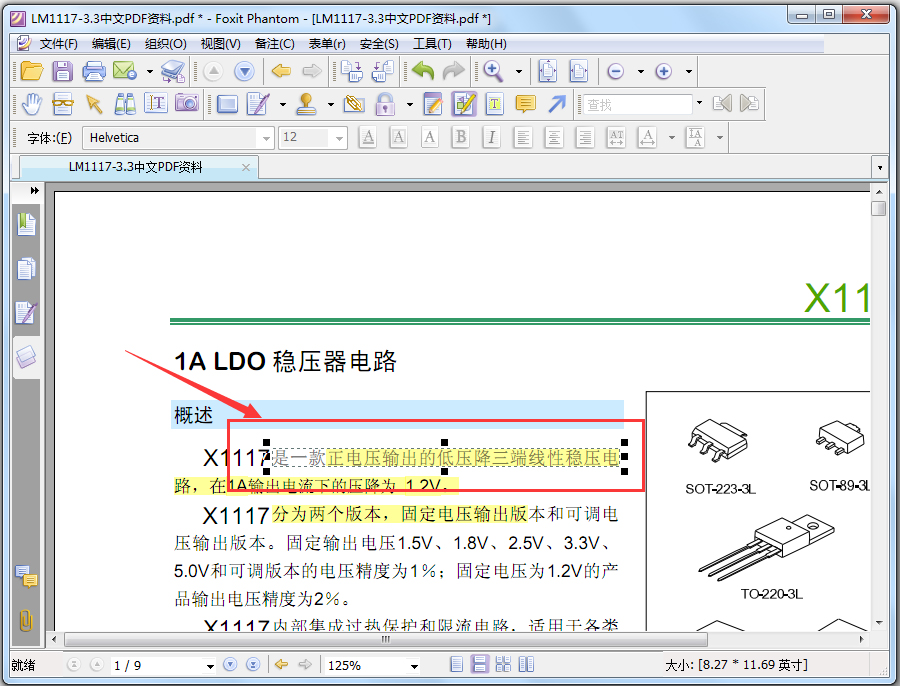Toggle Italic text formatting
This screenshot has height=686, width=900.
(491, 137)
